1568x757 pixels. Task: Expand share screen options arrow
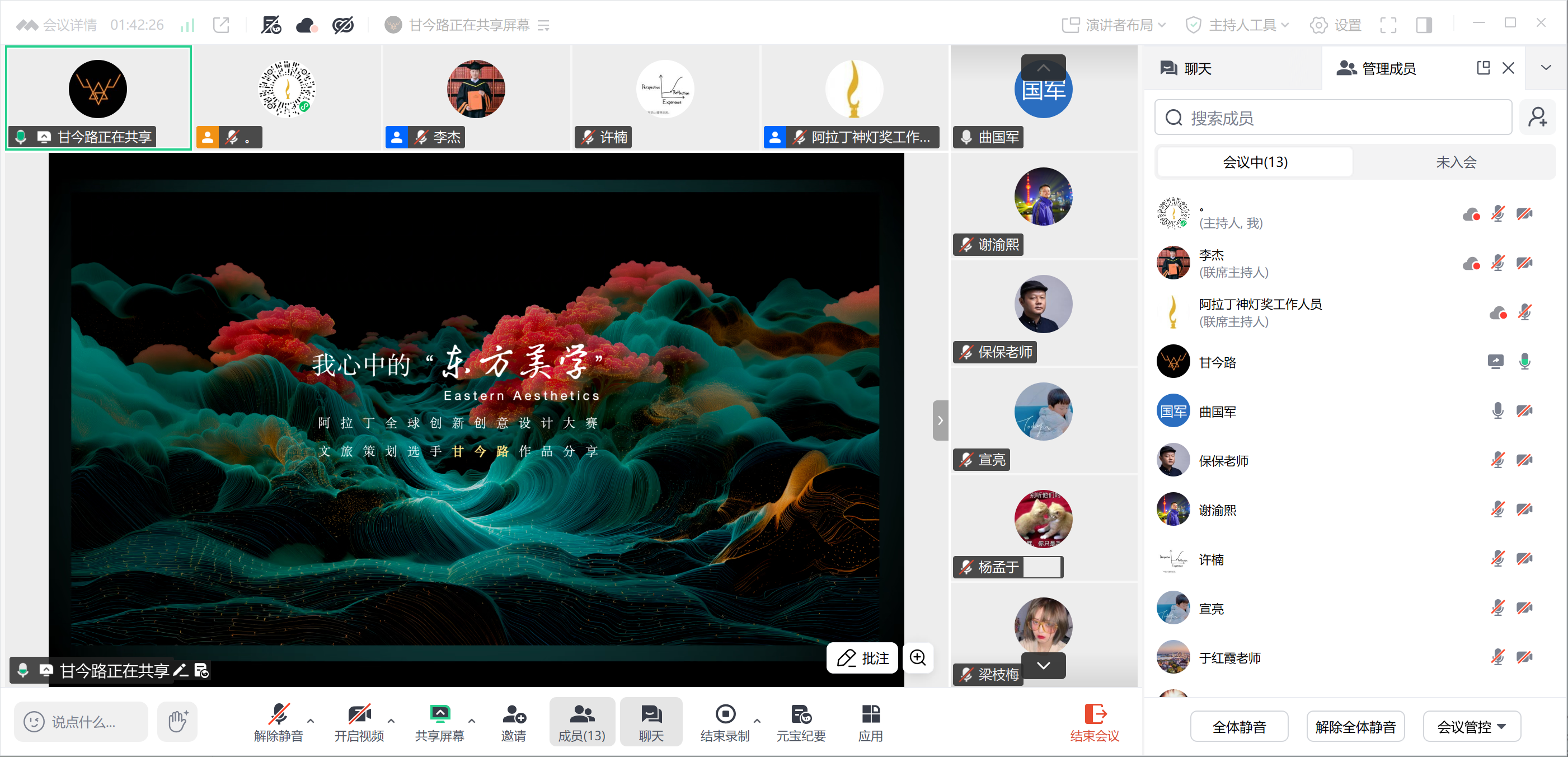pos(472,721)
